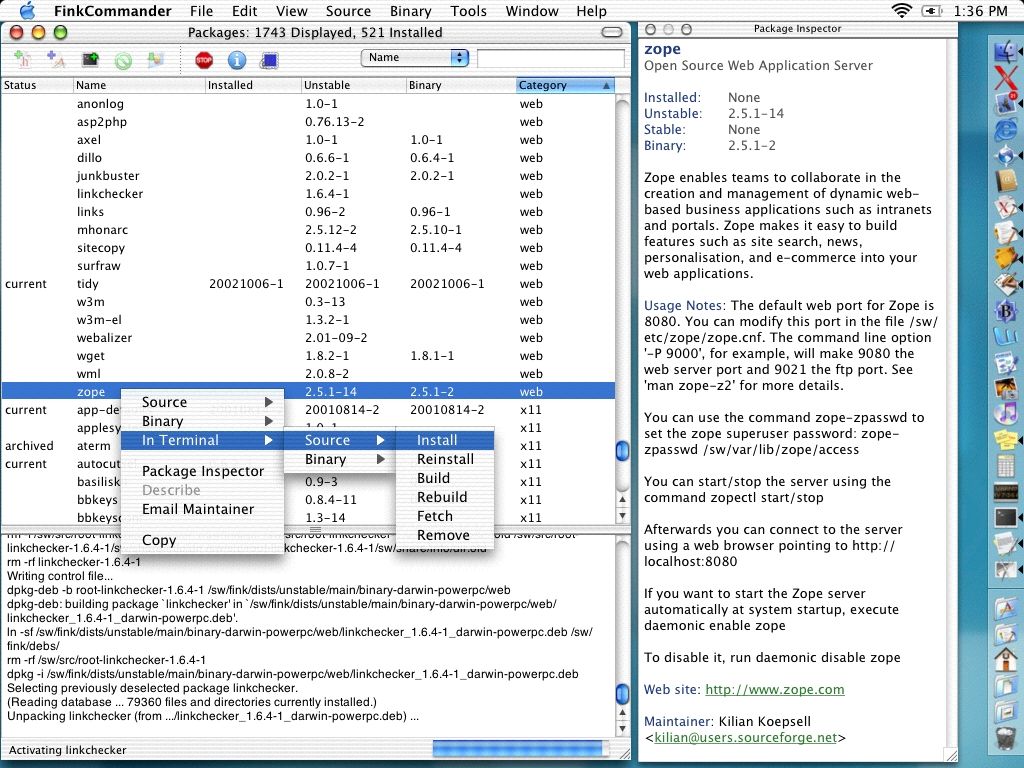Open the blue info inspector toolbar icon
Image resolution: width=1024 pixels, height=768 pixels.
(x=236, y=60)
